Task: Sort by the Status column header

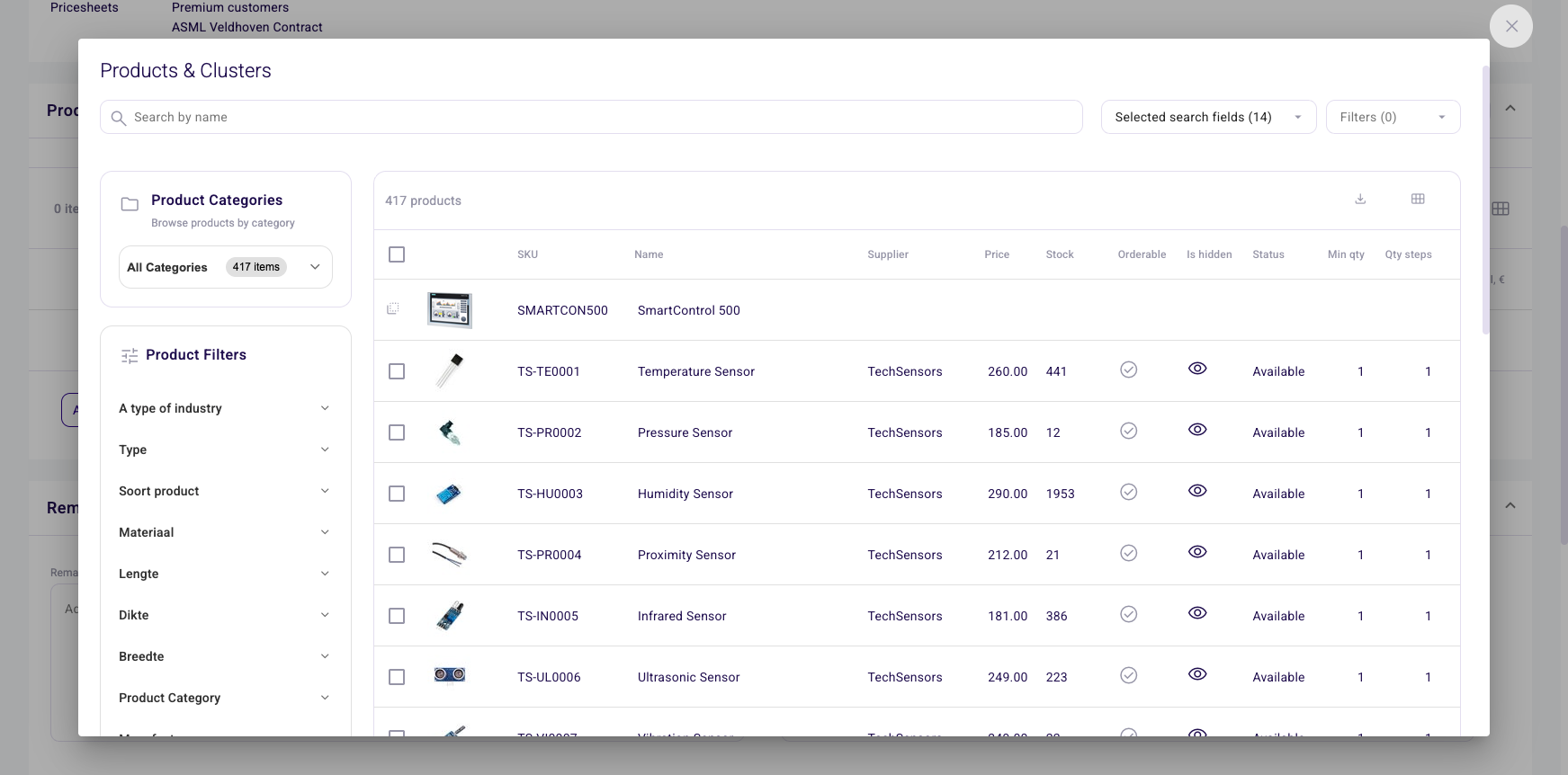Action: [1268, 254]
